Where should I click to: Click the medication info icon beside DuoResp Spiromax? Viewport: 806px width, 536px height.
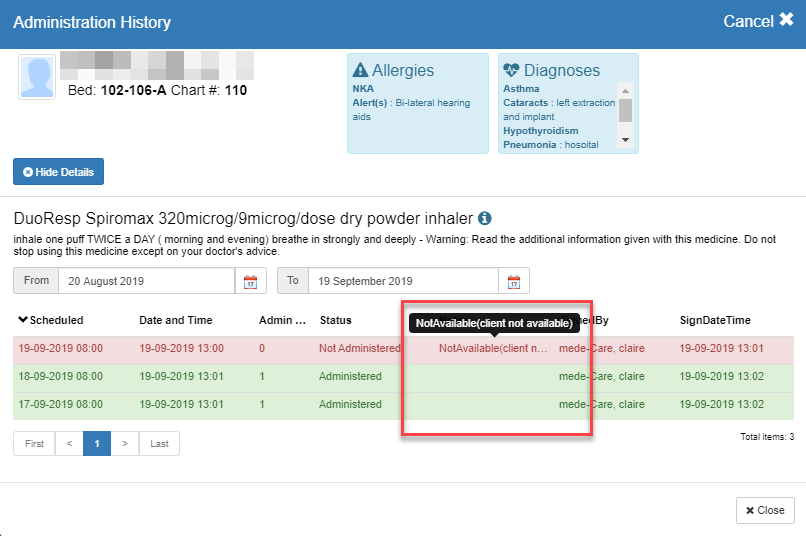(485, 218)
